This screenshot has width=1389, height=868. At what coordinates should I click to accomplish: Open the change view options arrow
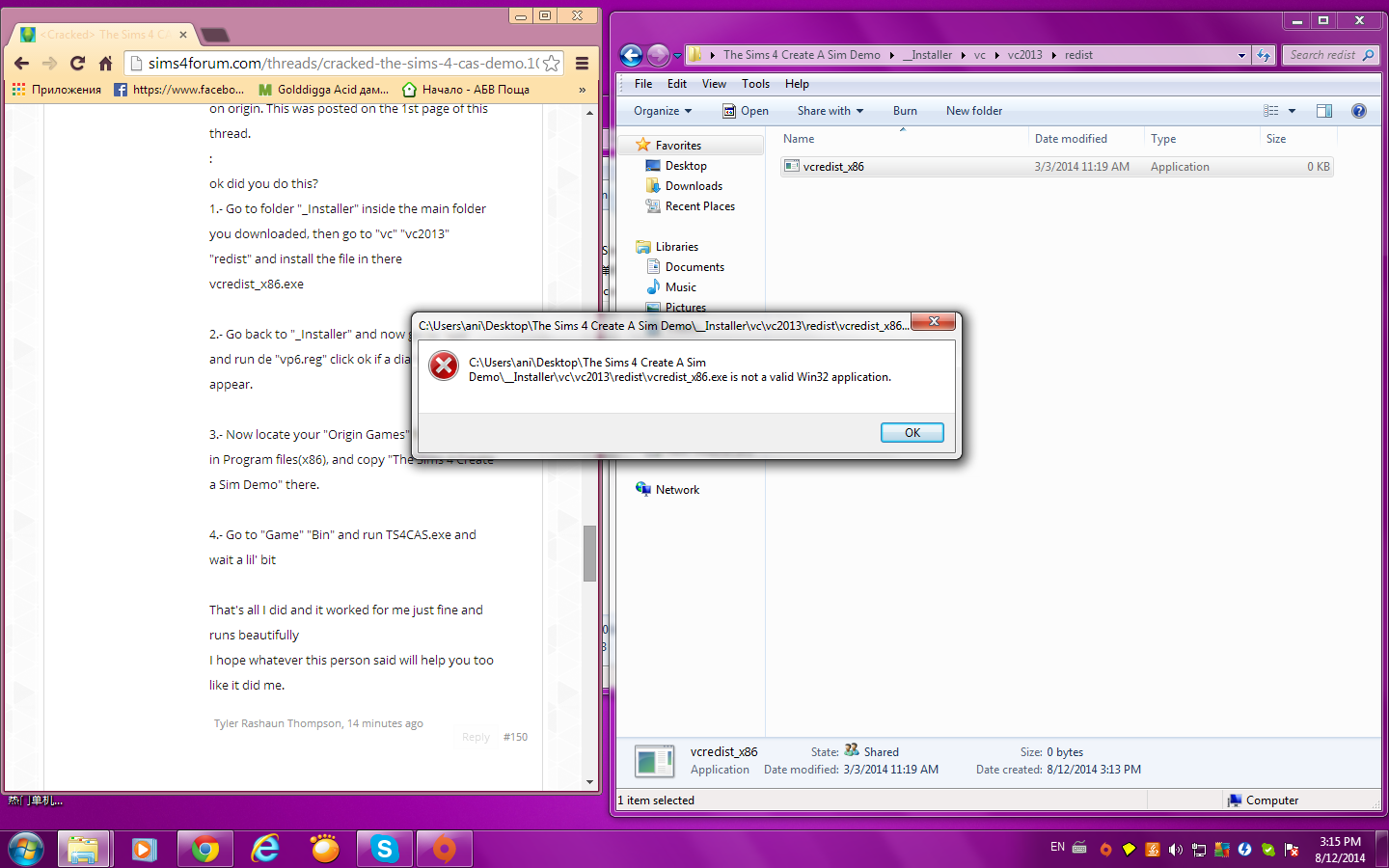click(x=1292, y=111)
